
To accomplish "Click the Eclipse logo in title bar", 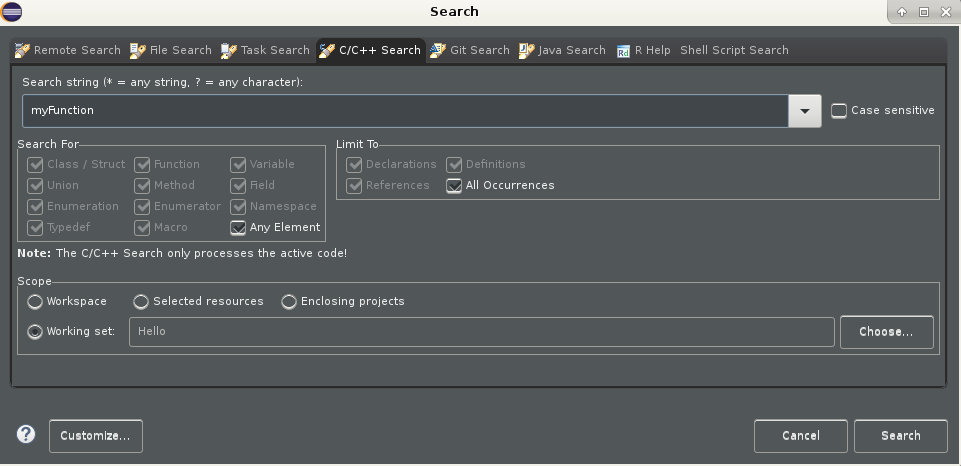I will point(12,12).
